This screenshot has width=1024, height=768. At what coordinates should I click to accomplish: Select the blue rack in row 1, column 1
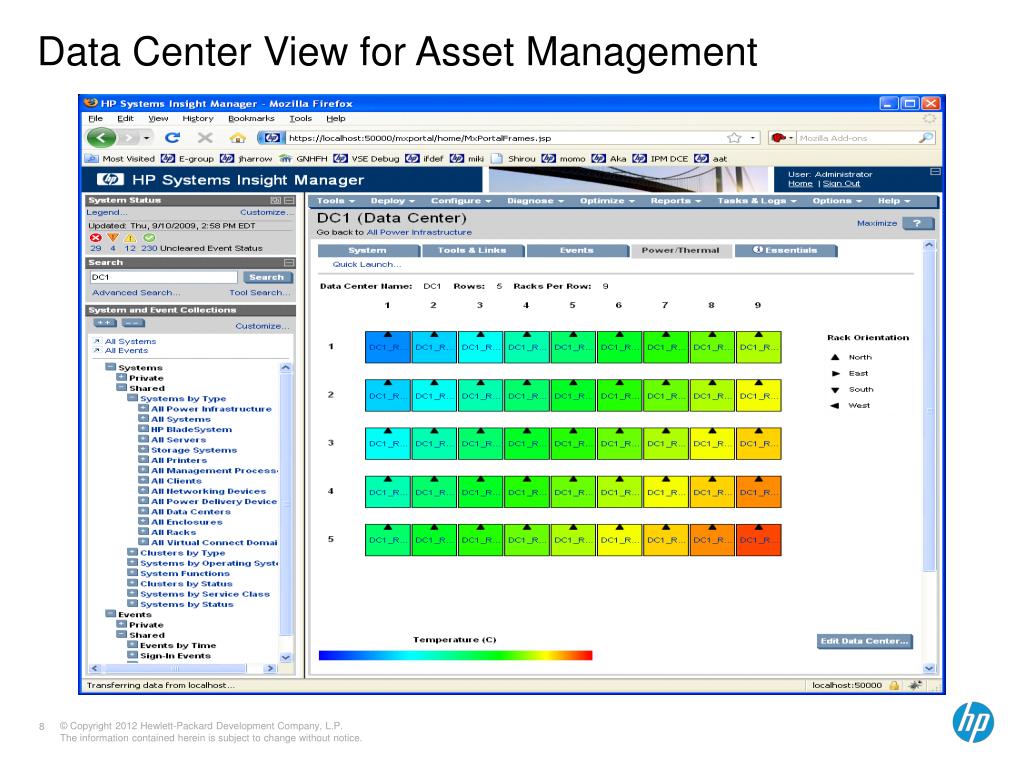[x=388, y=347]
